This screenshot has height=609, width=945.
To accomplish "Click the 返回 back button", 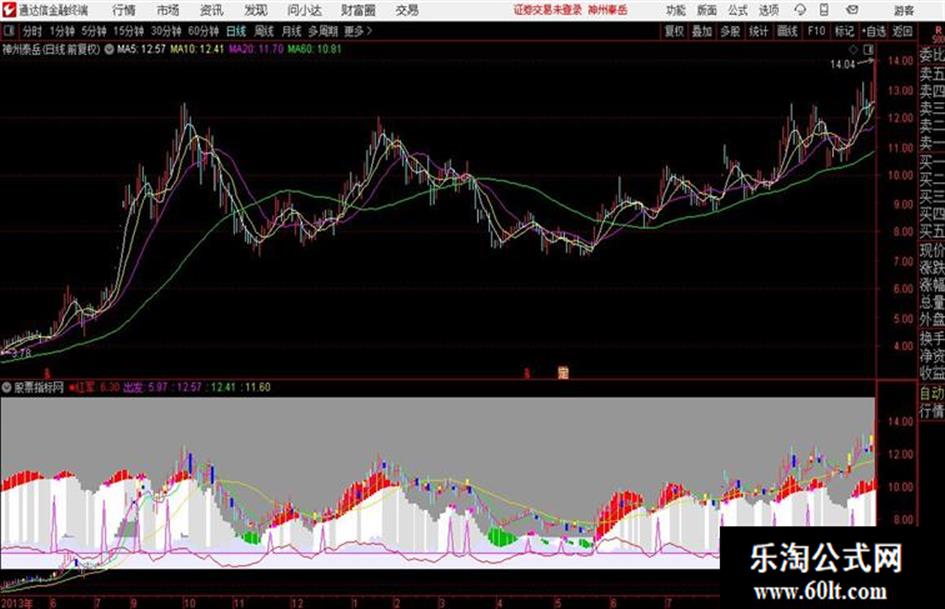I will [x=902, y=31].
